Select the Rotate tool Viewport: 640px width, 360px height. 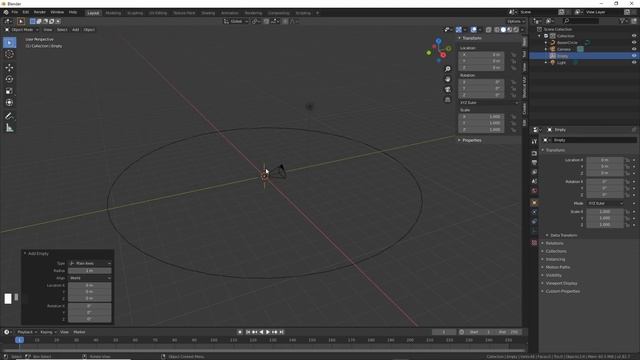[x=9, y=79]
